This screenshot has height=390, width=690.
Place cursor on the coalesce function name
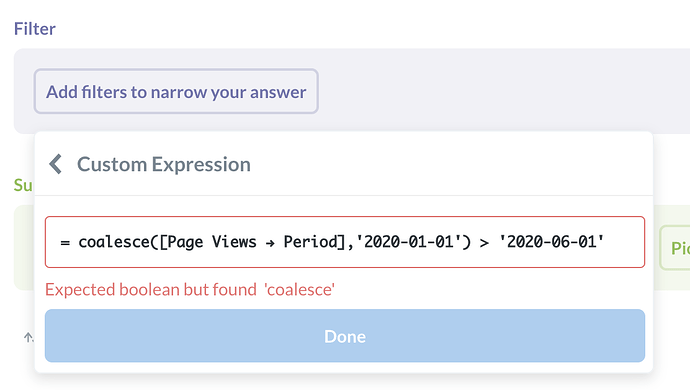(114, 242)
